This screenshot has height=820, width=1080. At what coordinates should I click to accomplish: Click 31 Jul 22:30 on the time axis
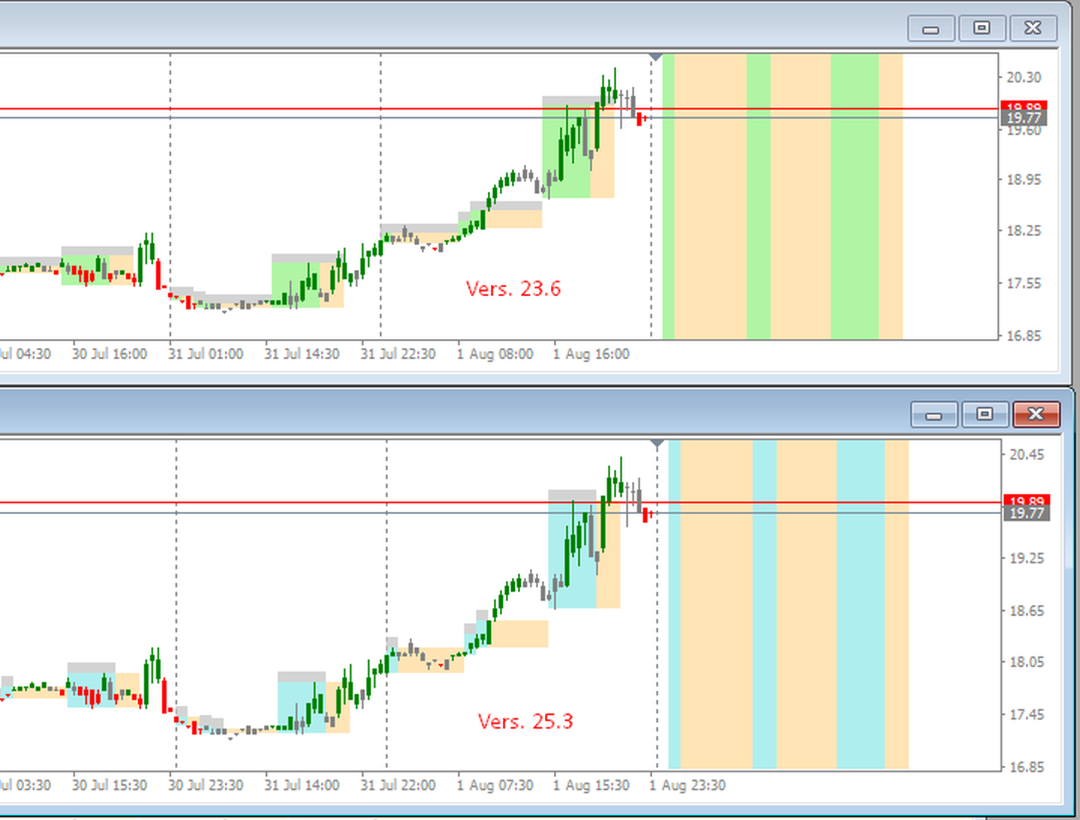(x=398, y=354)
